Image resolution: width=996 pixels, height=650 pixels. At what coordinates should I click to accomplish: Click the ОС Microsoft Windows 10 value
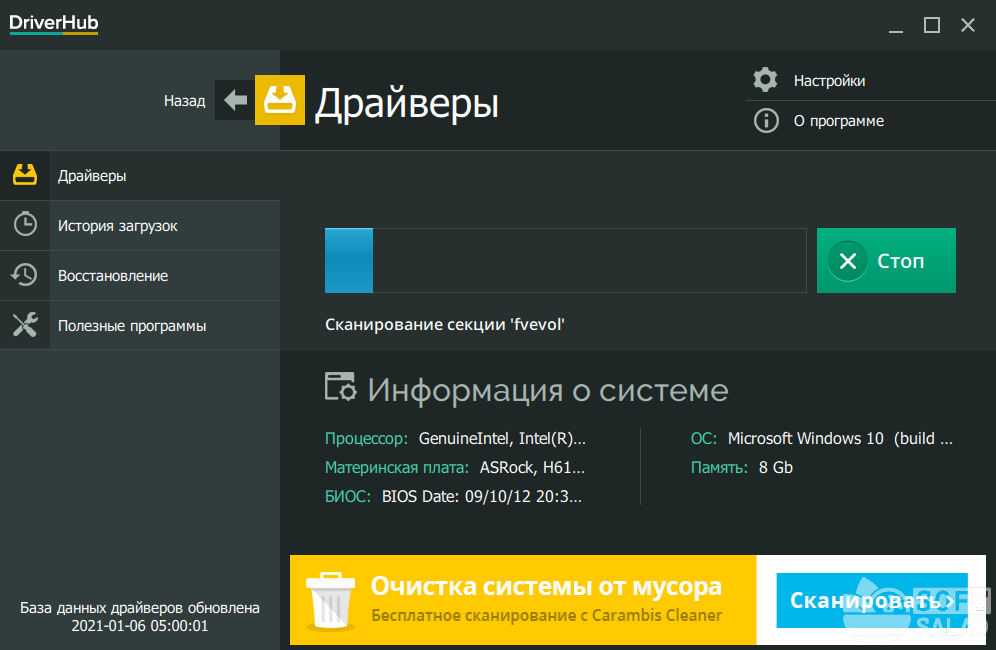coord(840,438)
